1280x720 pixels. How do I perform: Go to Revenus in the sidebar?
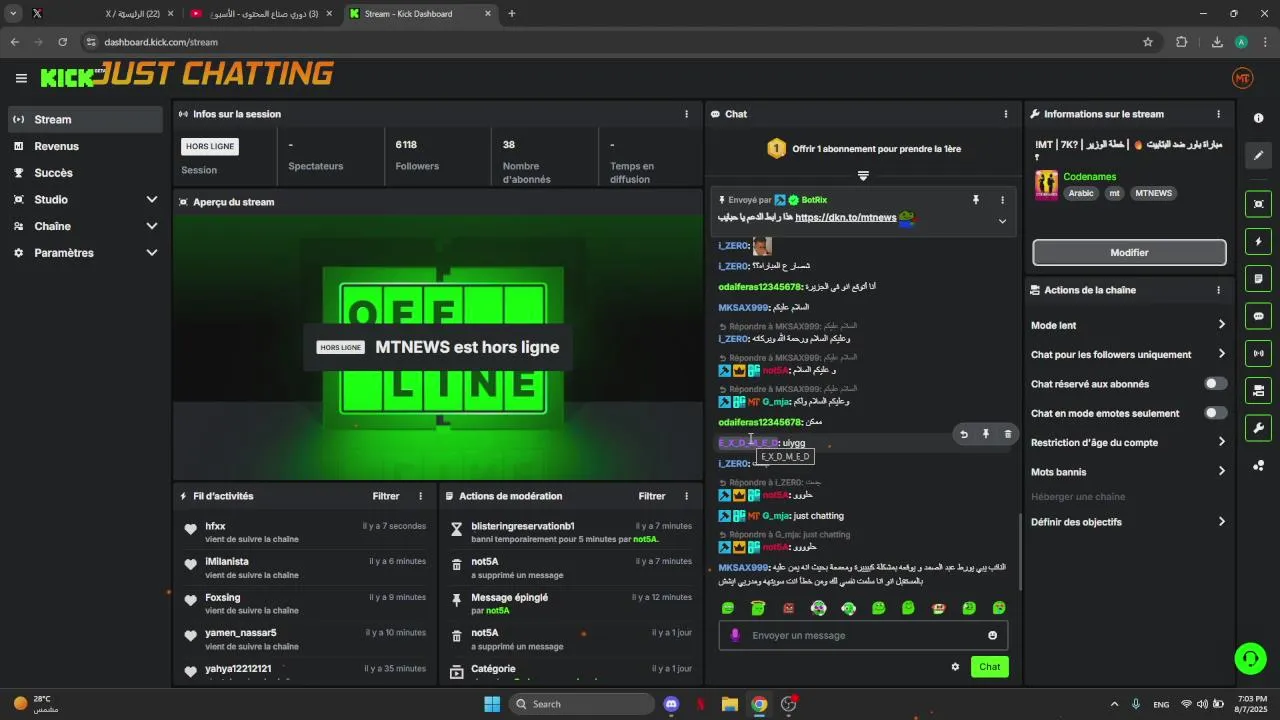tap(84, 146)
